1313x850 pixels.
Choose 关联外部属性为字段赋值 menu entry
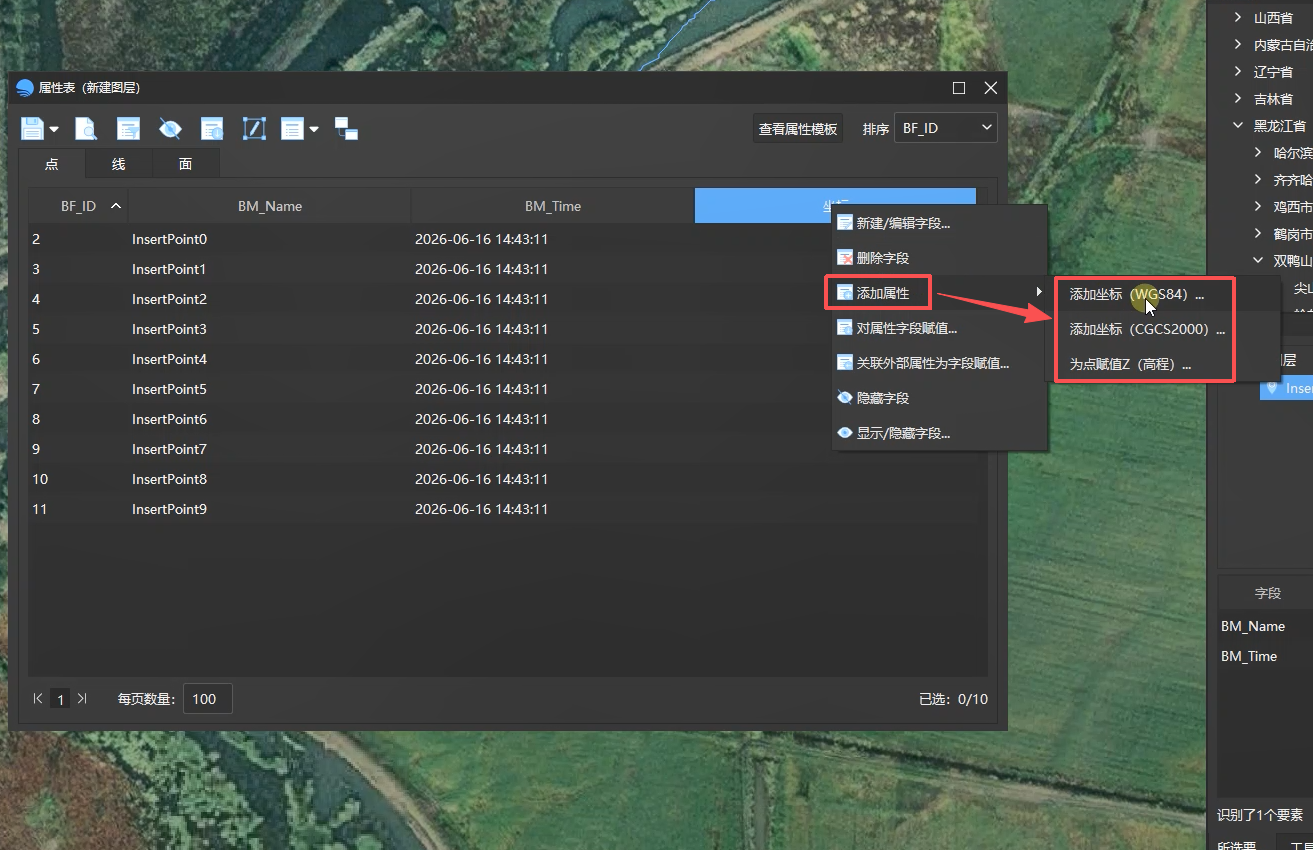pos(939,363)
